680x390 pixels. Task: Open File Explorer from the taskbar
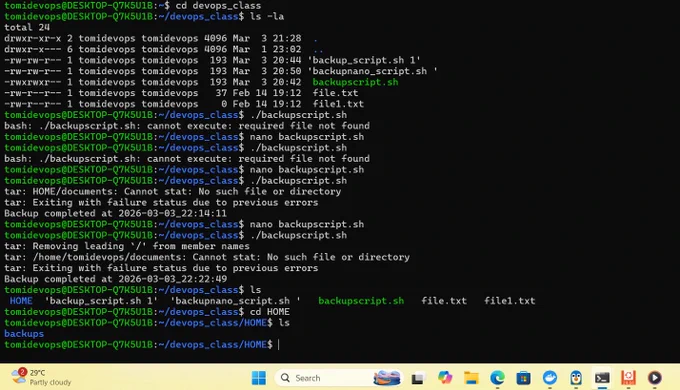click(471, 378)
